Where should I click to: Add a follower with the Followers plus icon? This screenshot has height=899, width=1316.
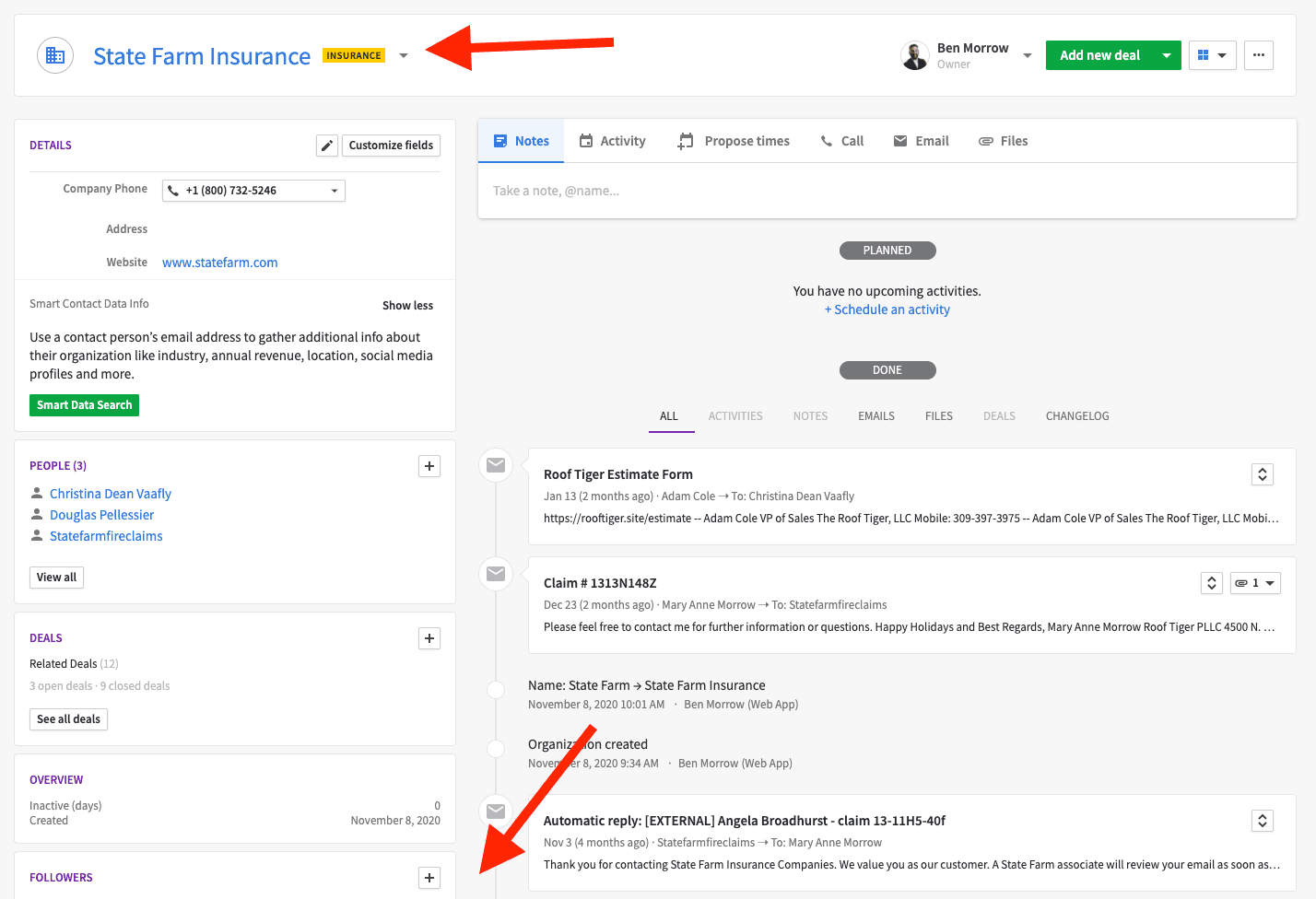pyautogui.click(x=429, y=878)
